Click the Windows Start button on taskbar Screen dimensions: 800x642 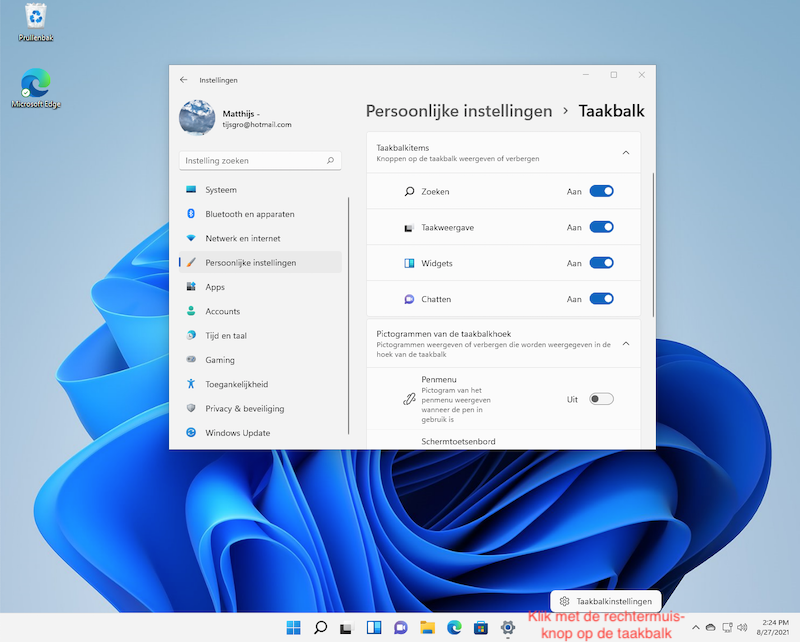(293, 627)
